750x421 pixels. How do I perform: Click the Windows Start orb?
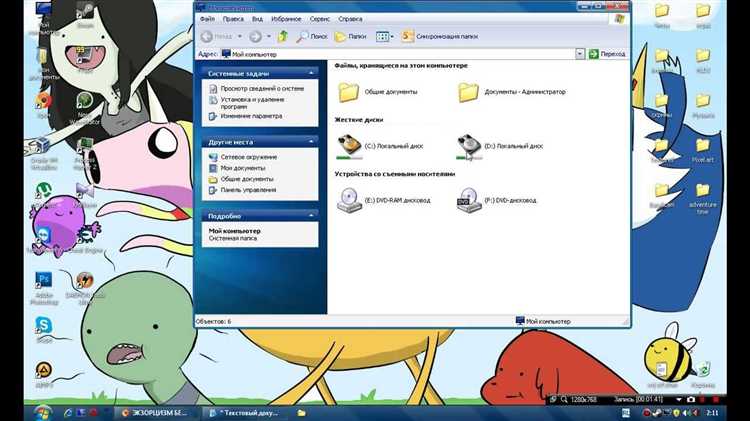coord(43,412)
